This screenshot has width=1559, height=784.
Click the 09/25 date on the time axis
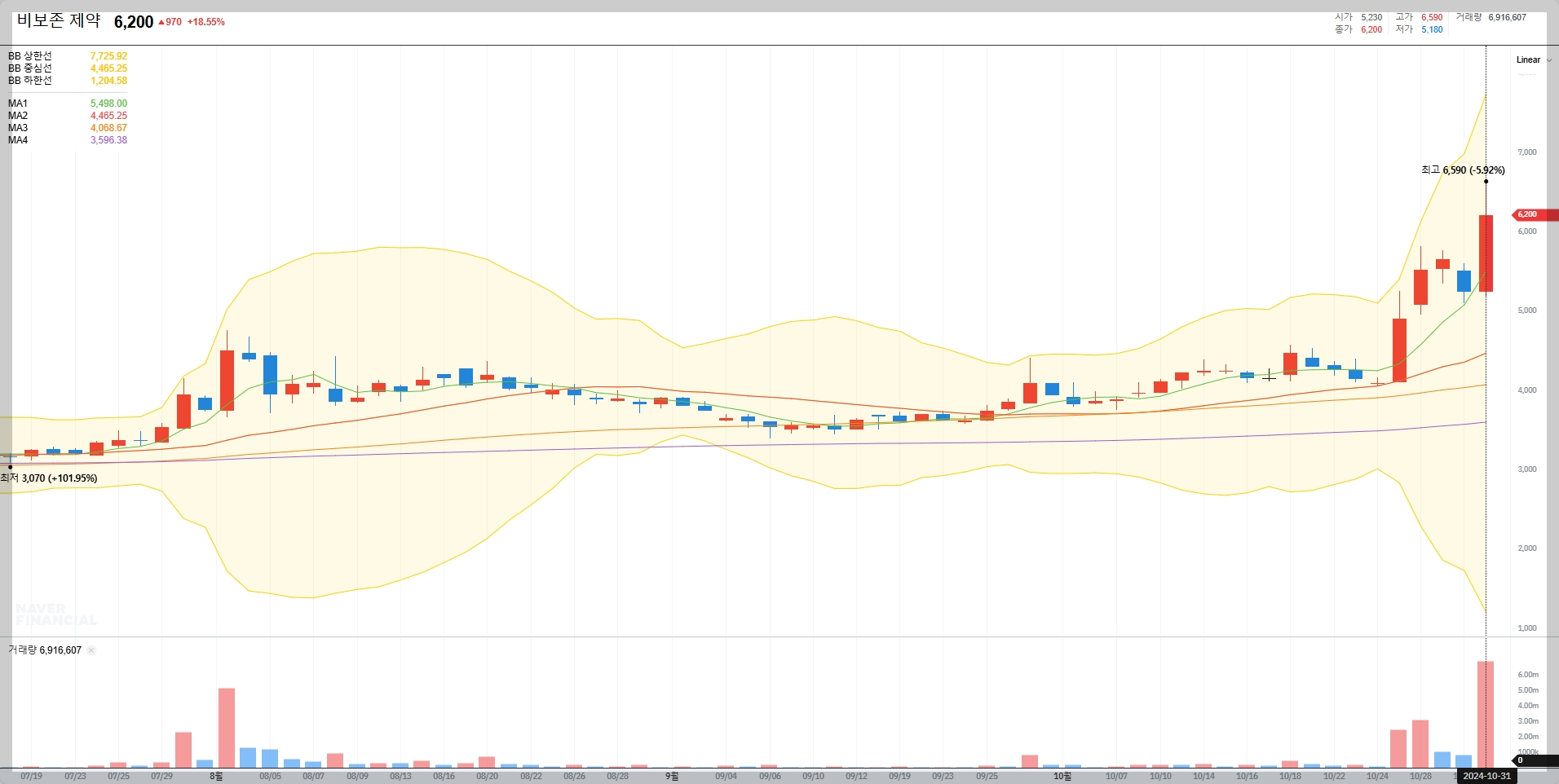[x=987, y=776]
